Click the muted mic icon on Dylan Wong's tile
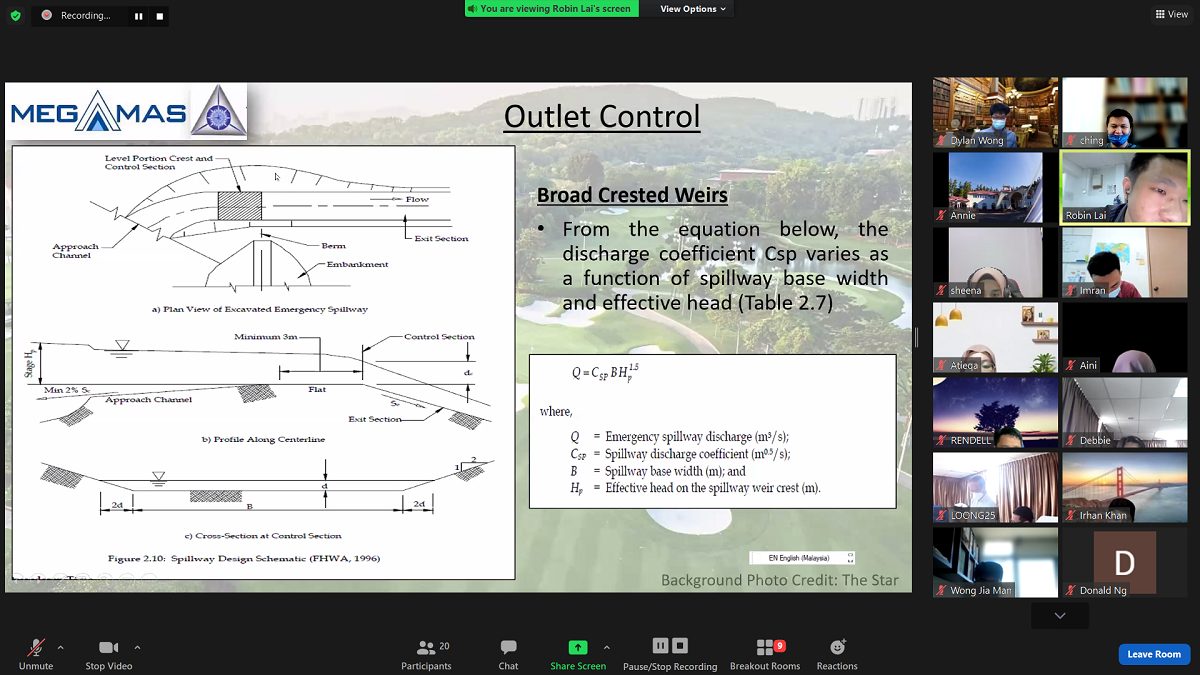 [941, 141]
